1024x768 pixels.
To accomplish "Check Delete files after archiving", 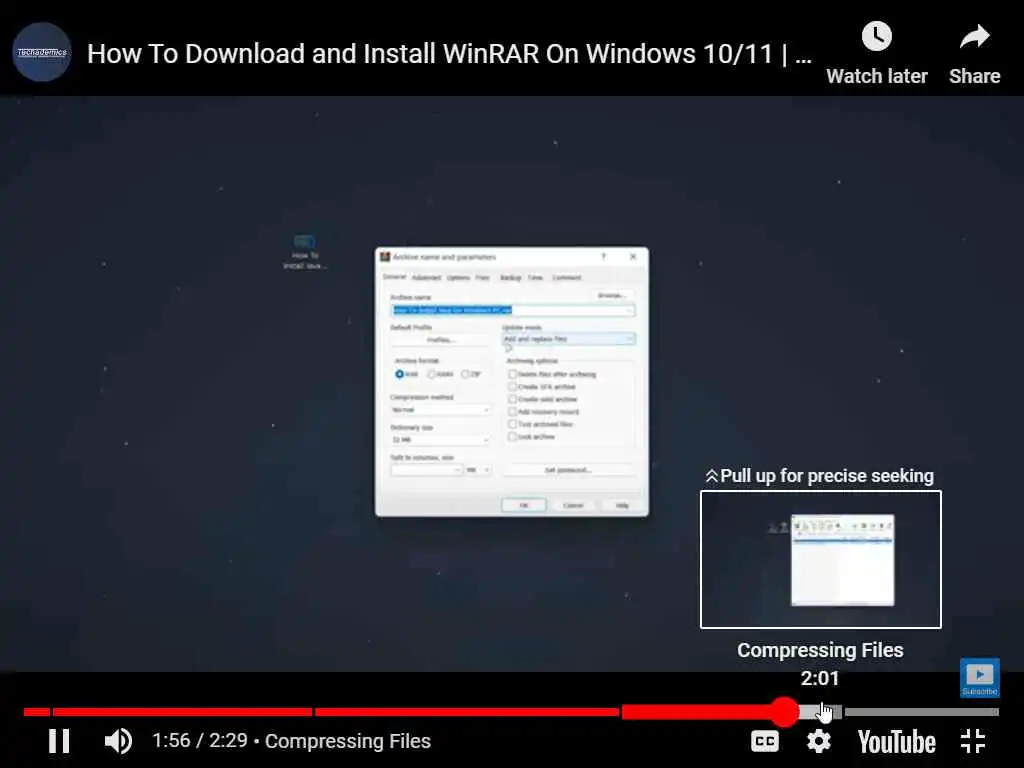I will coord(513,374).
